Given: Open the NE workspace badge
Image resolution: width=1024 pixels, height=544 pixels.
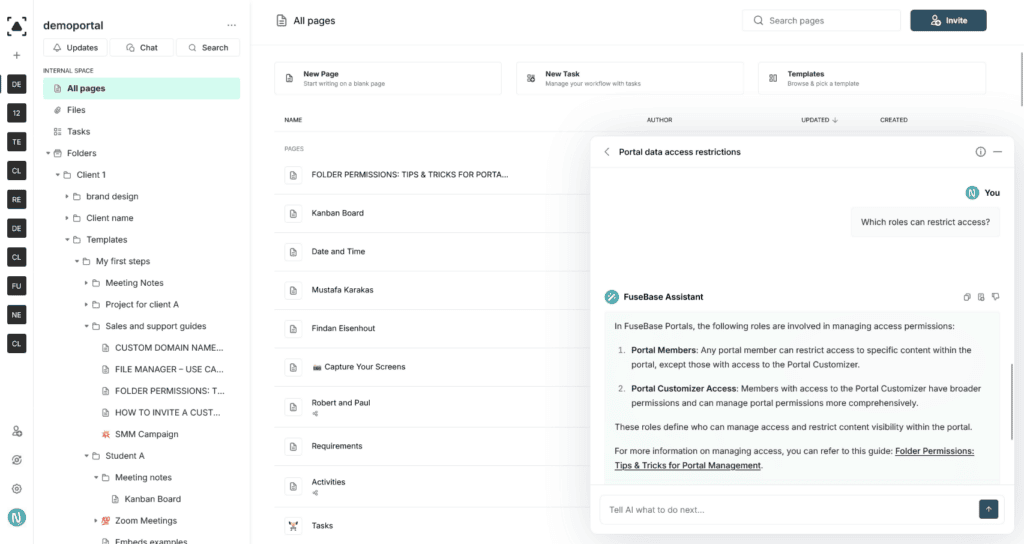Looking at the screenshot, I should [x=16, y=315].
